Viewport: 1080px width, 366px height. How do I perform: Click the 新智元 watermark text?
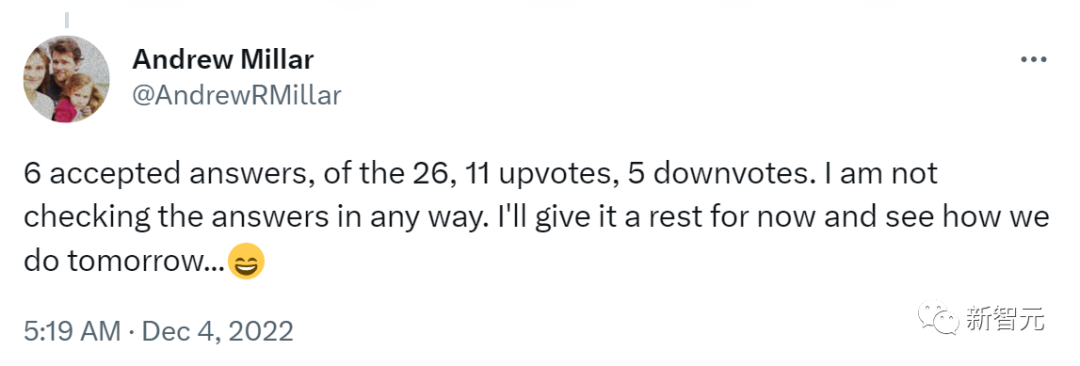coord(1005,320)
